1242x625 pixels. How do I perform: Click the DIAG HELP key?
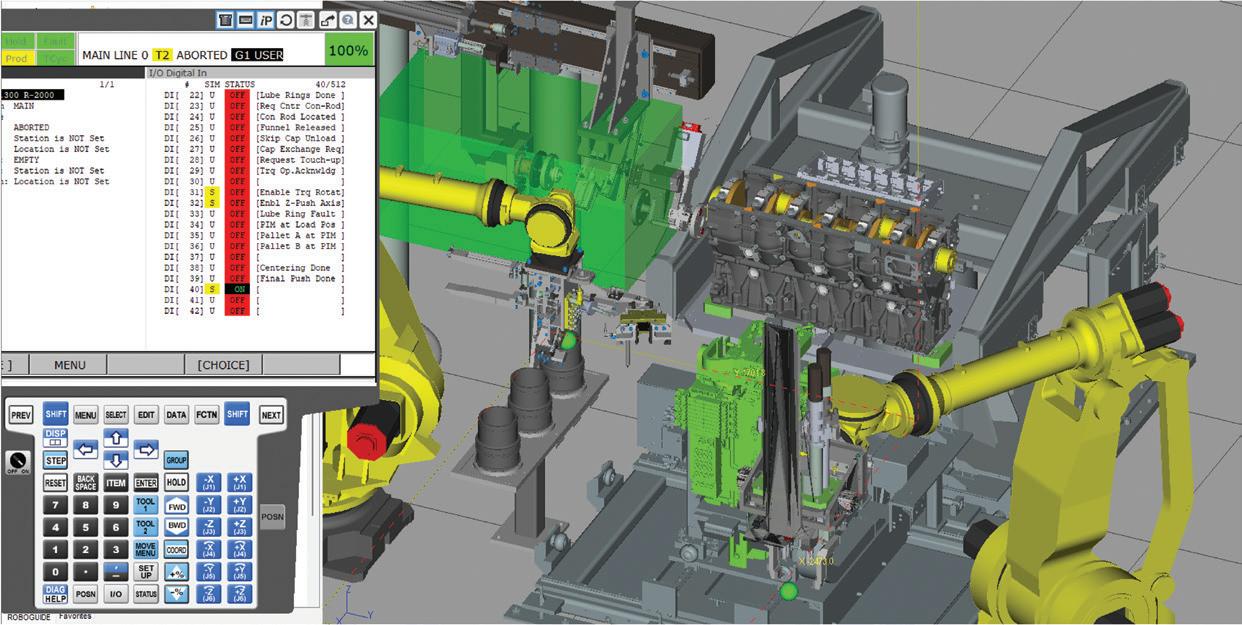(x=55, y=594)
